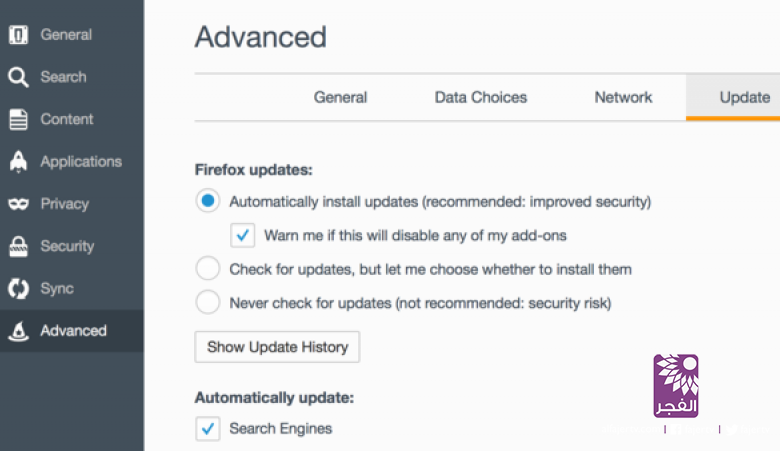Select Automatically install updates radio button
Image resolution: width=780 pixels, height=451 pixels.
click(207, 202)
